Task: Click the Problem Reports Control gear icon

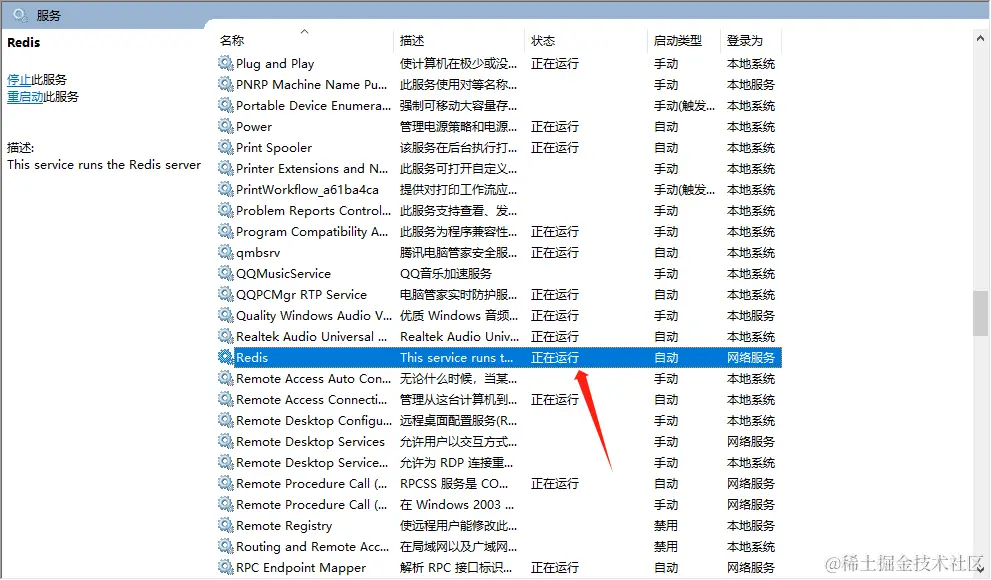Action: point(226,210)
